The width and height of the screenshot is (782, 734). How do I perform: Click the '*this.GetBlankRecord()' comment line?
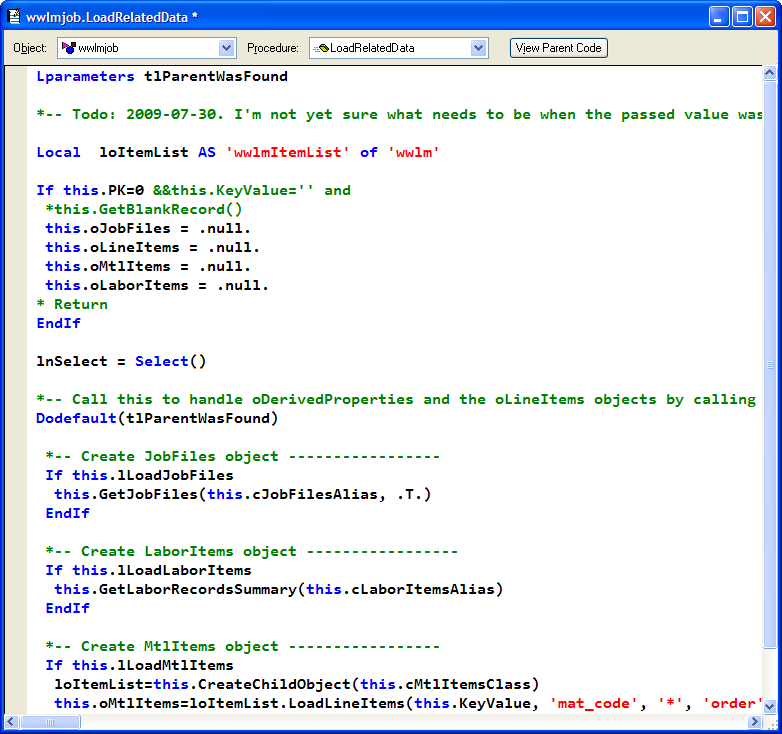[x=144, y=209]
